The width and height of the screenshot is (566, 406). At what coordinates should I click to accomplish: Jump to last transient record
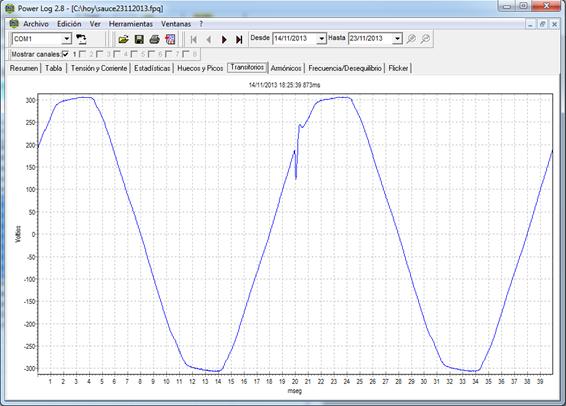(239, 39)
